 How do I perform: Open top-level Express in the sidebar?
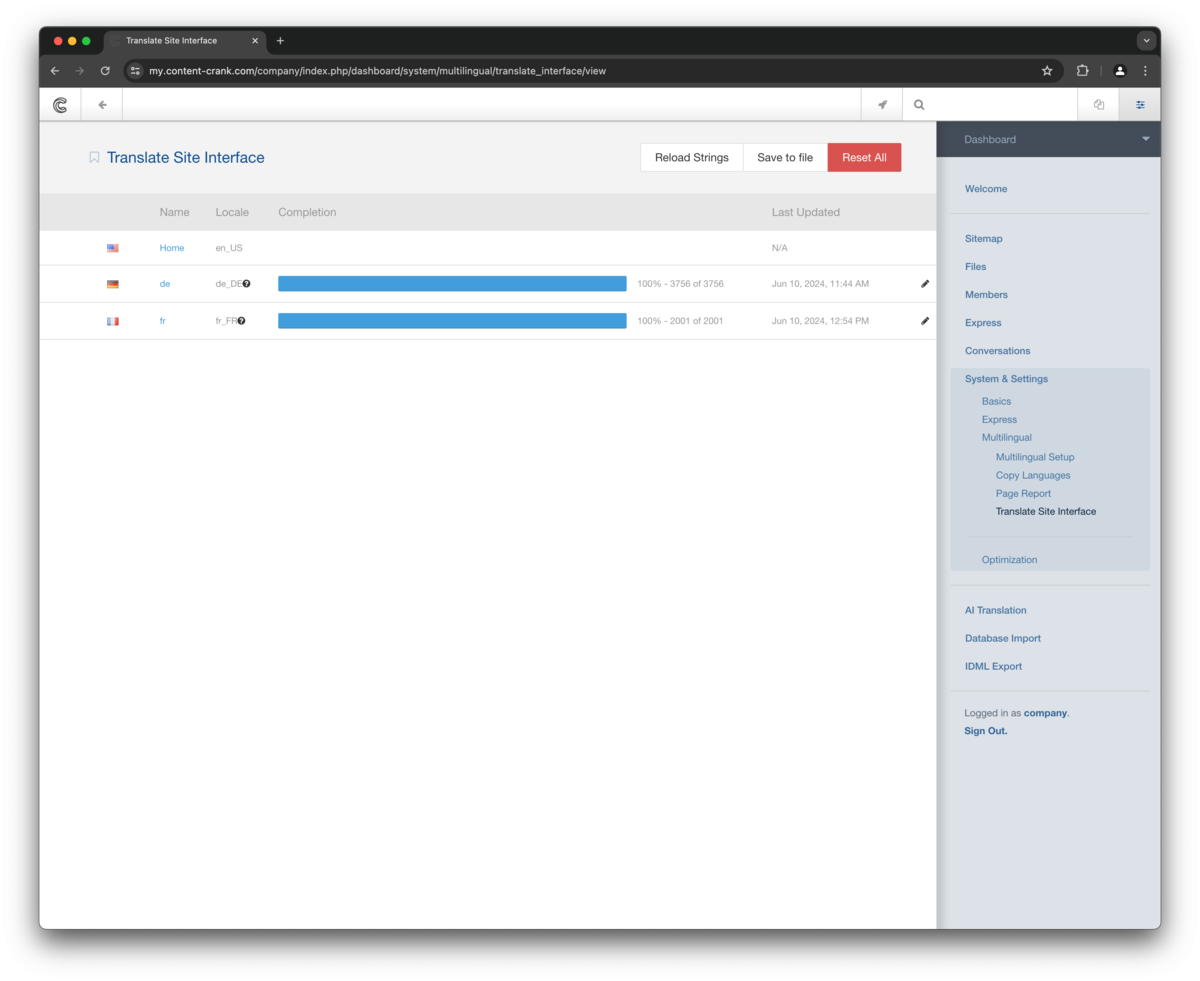pyautogui.click(x=983, y=323)
